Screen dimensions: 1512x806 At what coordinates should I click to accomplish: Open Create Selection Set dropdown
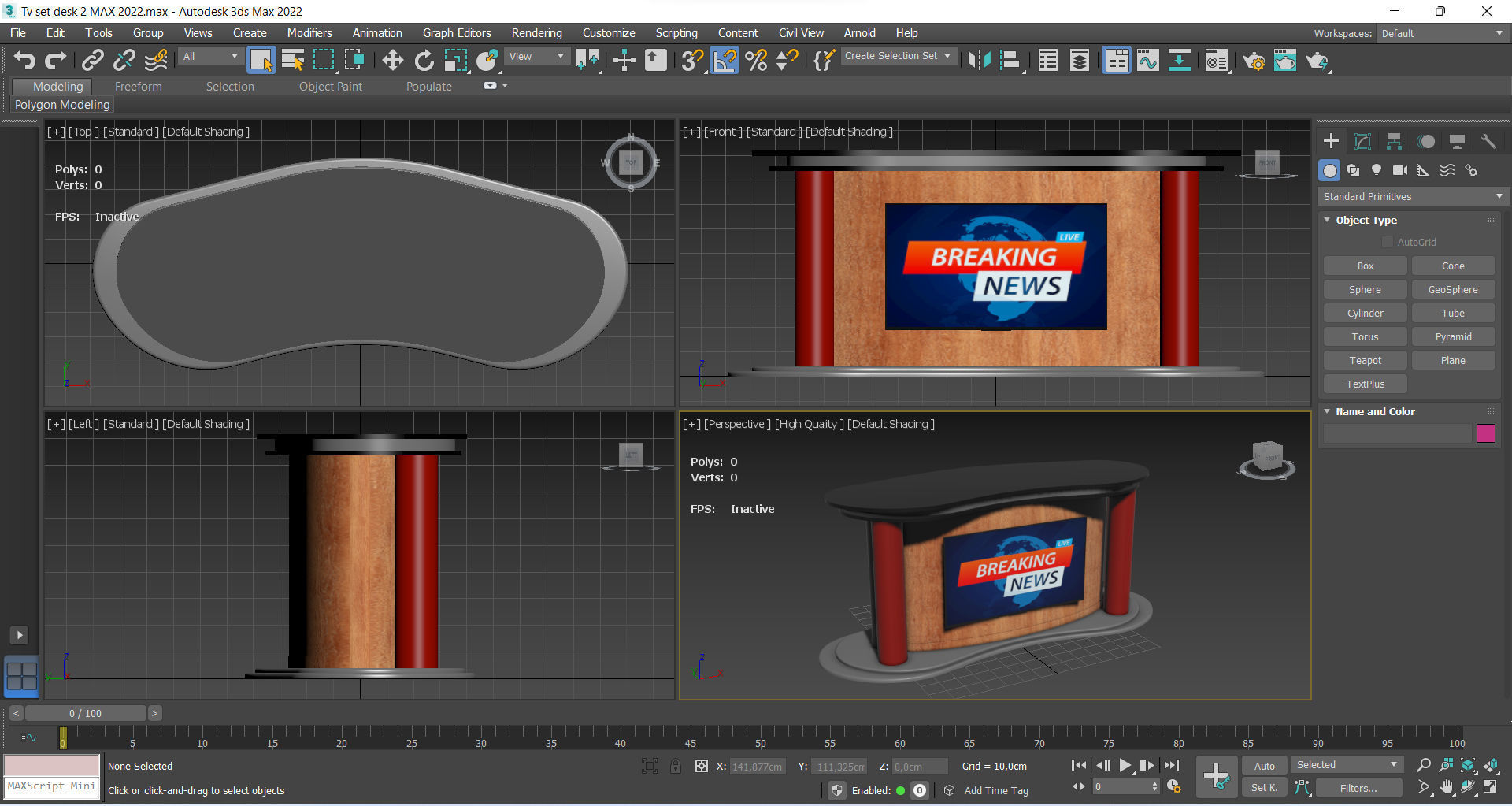[x=899, y=56]
